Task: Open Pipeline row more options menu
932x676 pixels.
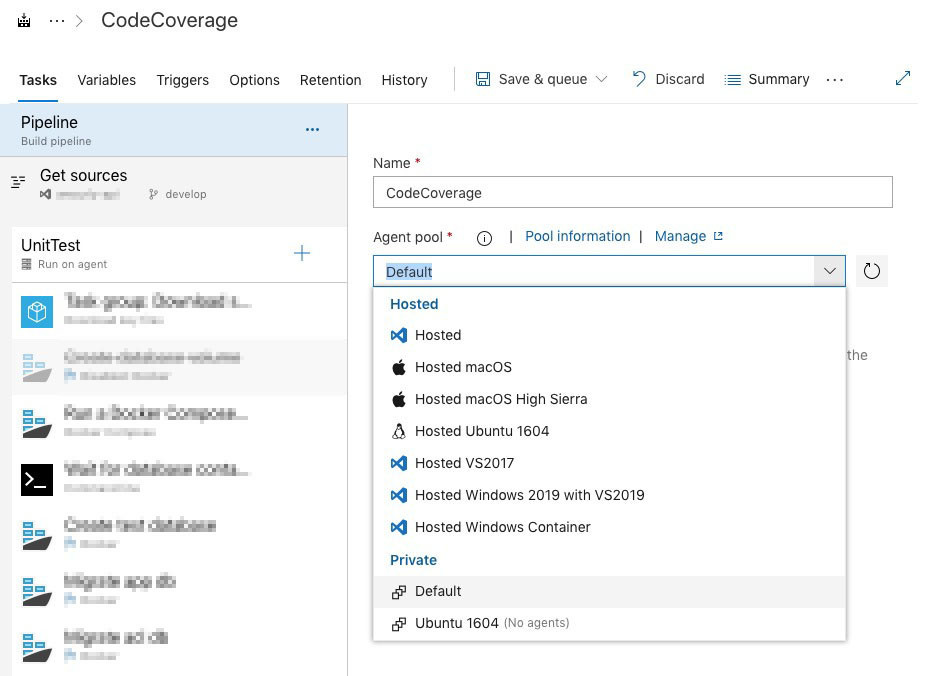Action: [x=313, y=130]
